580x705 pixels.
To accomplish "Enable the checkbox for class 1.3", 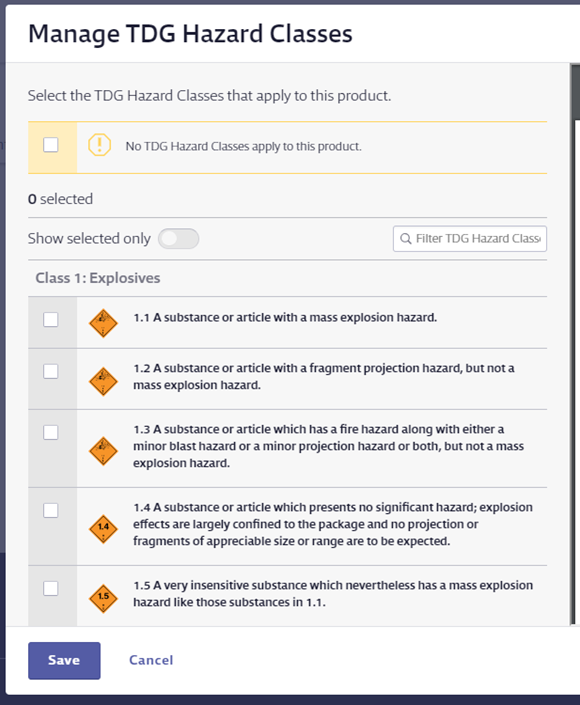I will coord(51,433).
